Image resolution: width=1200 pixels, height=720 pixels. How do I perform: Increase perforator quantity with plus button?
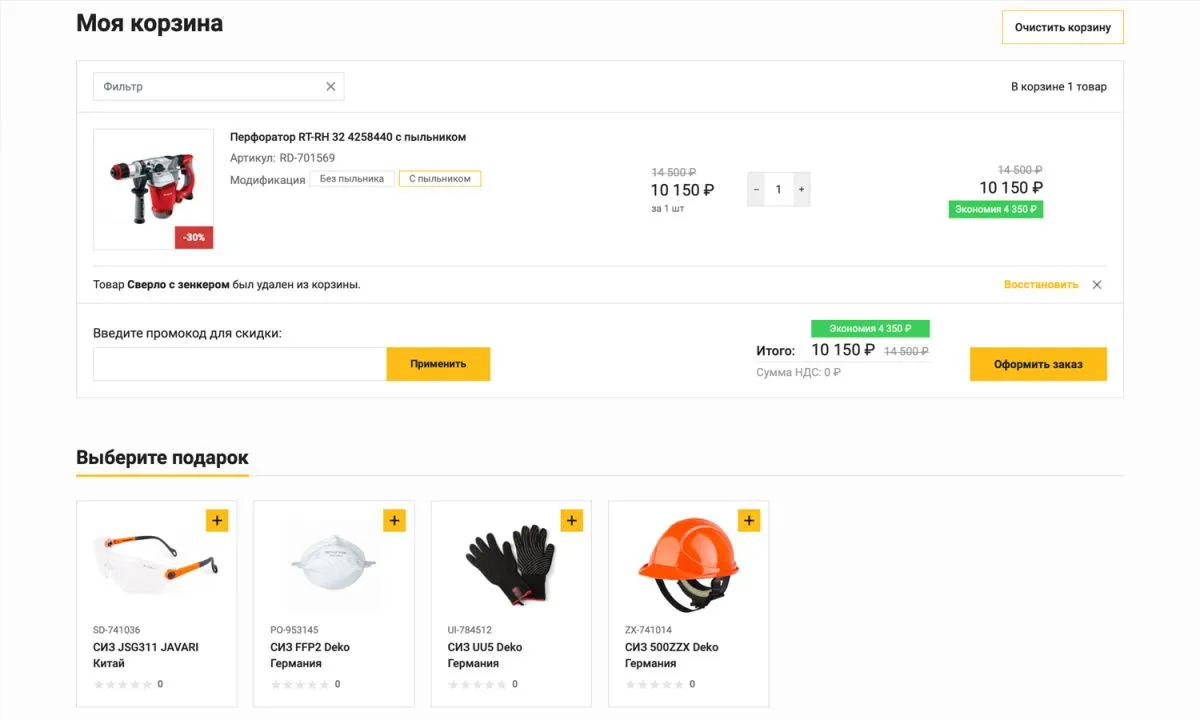pos(801,189)
